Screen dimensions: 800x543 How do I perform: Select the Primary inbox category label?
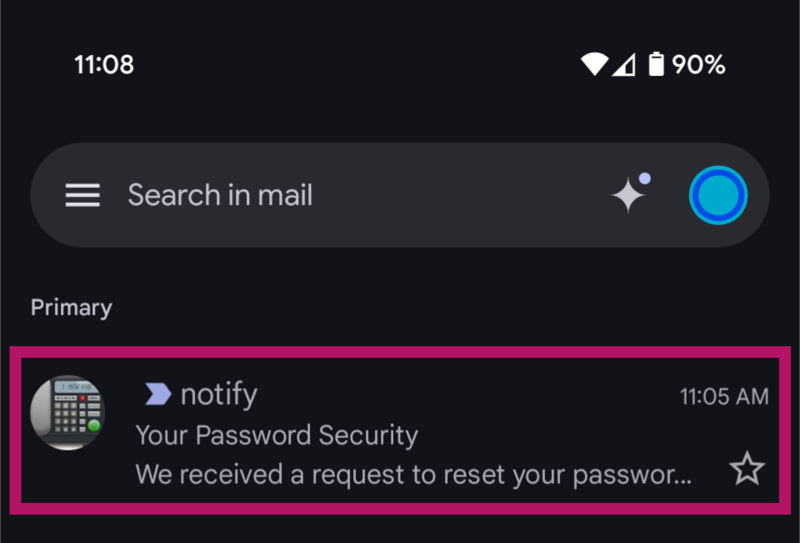[x=71, y=307]
